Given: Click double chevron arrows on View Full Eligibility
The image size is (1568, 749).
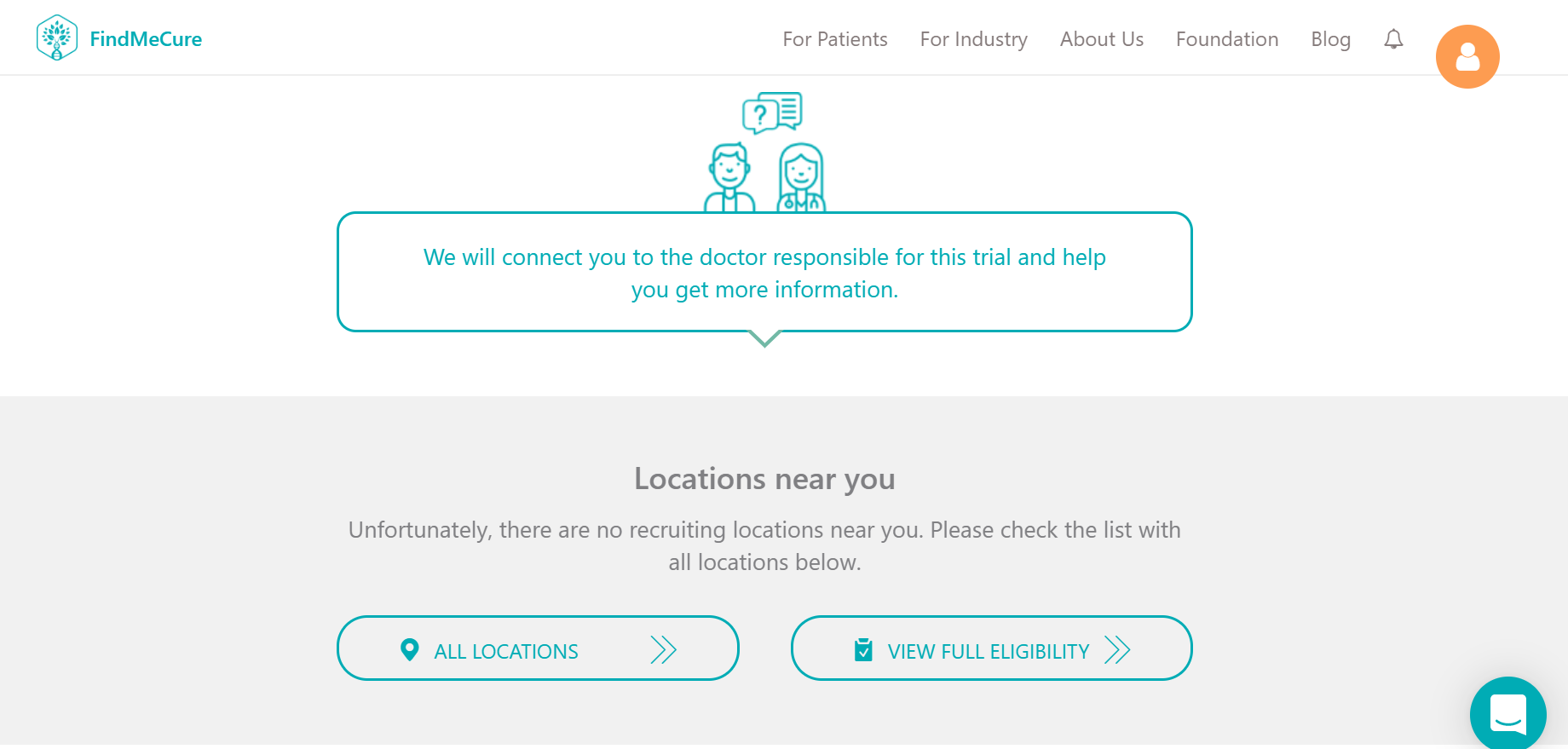Looking at the screenshot, I should (x=1117, y=650).
